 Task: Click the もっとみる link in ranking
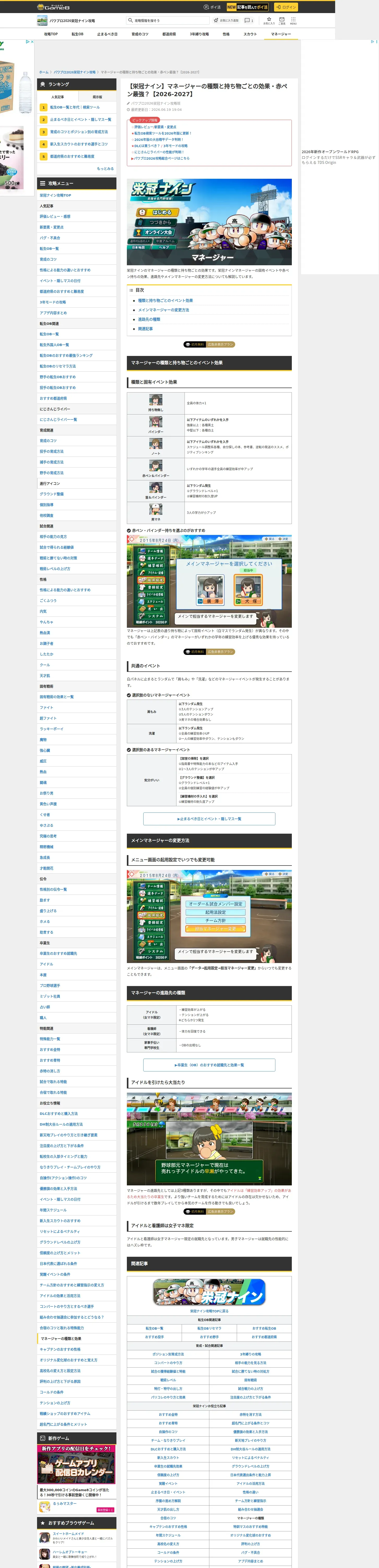[105, 169]
